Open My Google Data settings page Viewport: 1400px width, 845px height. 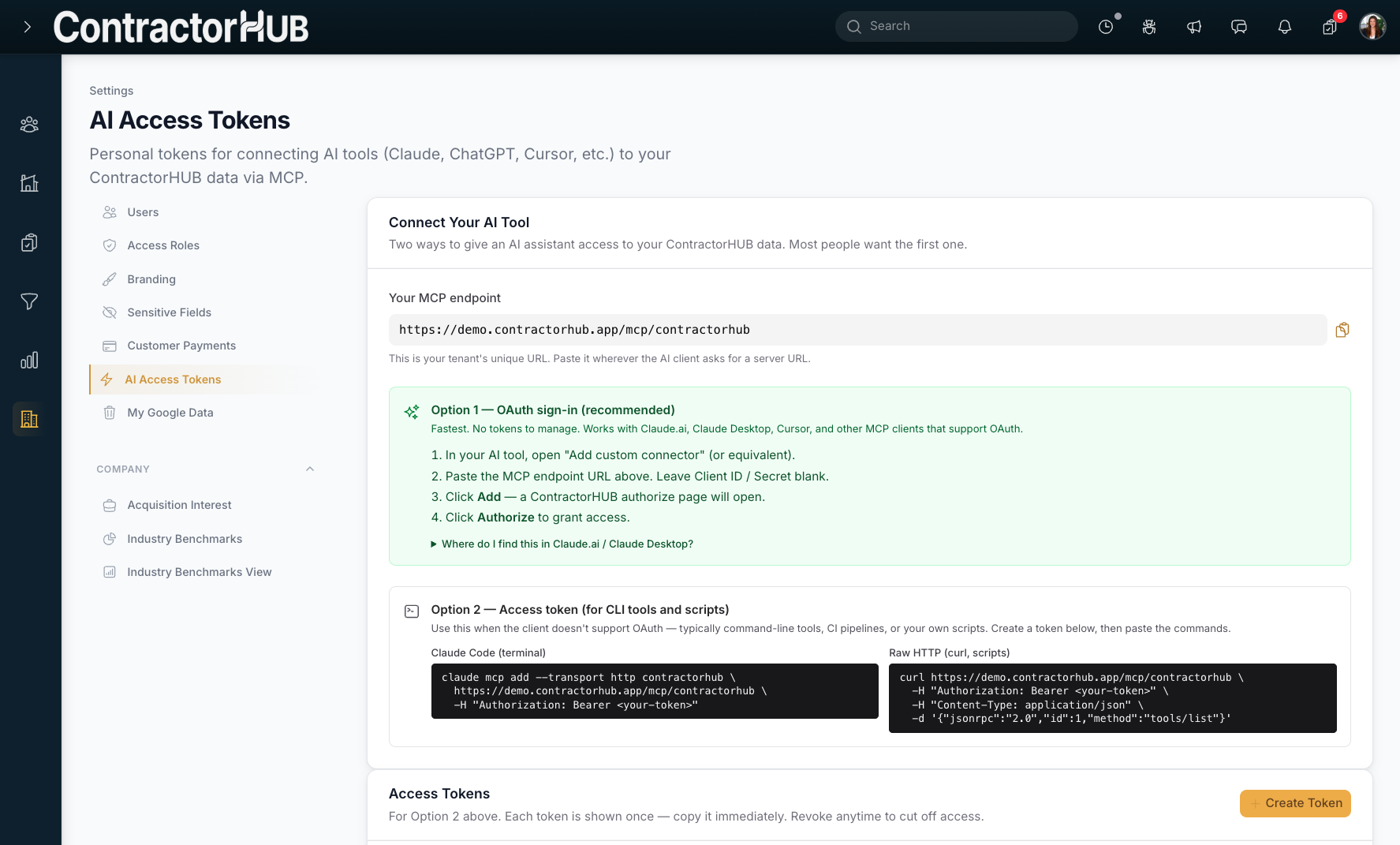coord(170,413)
